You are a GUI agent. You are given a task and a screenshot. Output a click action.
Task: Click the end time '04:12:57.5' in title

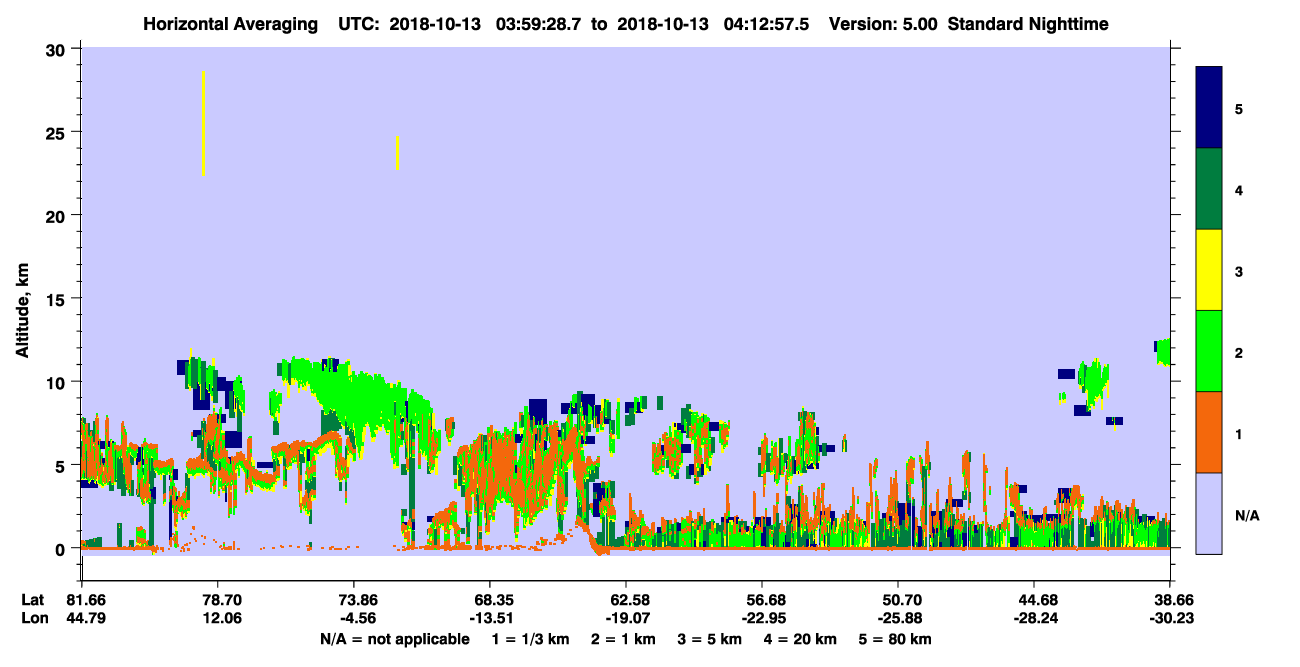point(768,23)
